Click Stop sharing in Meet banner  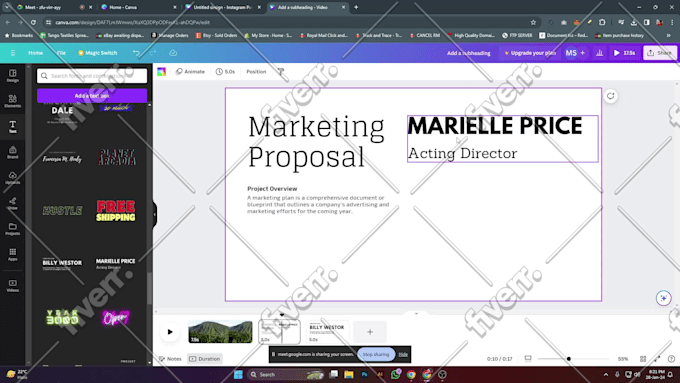376,354
